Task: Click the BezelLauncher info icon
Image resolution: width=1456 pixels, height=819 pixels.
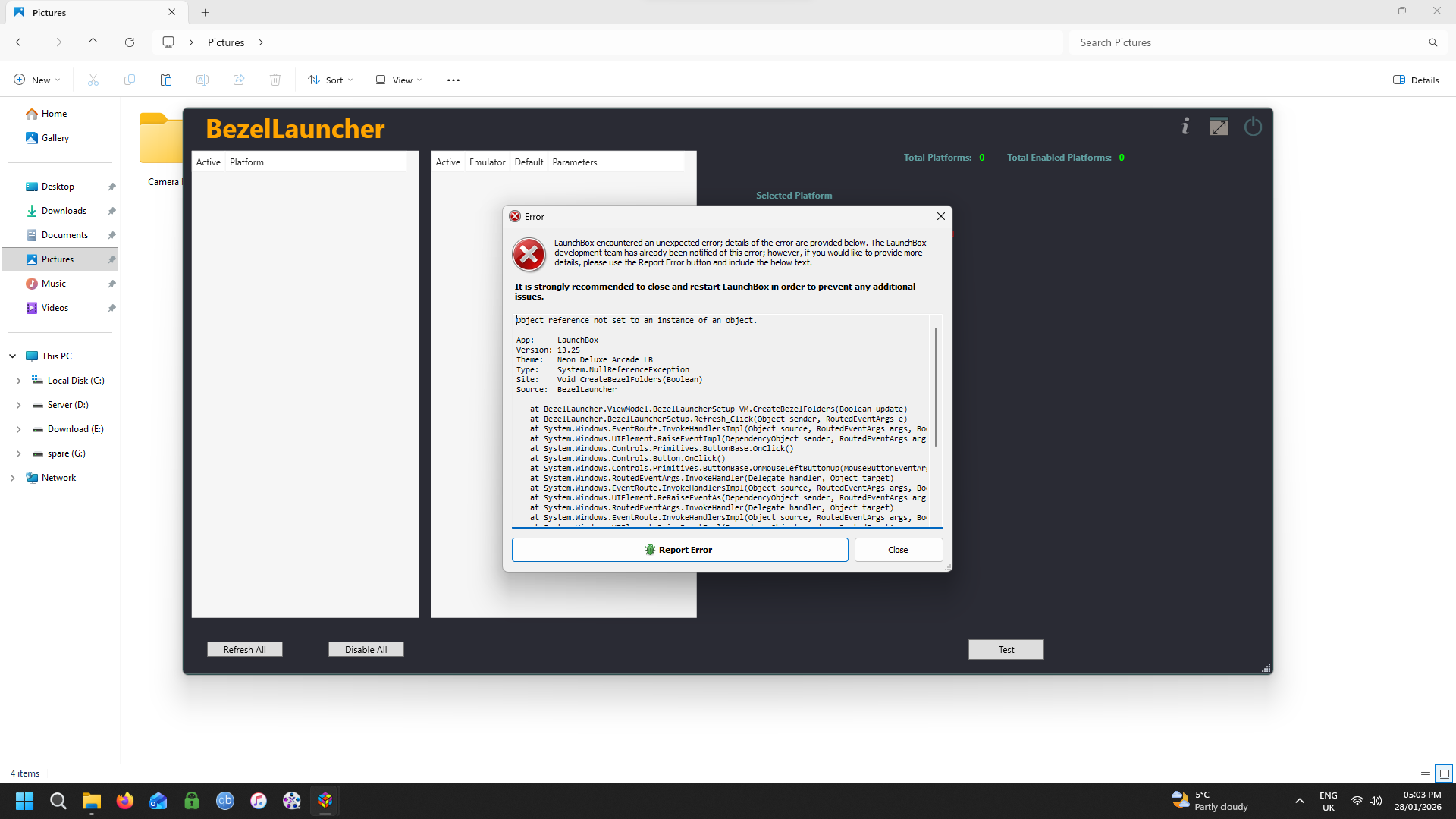Action: pyautogui.click(x=1185, y=127)
